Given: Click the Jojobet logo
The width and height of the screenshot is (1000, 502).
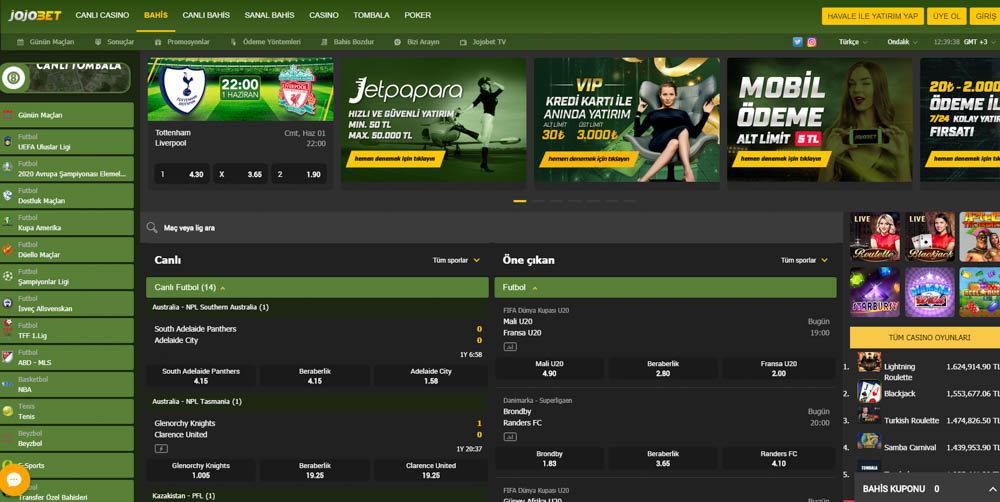Looking at the screenshot, I should pos(34,15).
